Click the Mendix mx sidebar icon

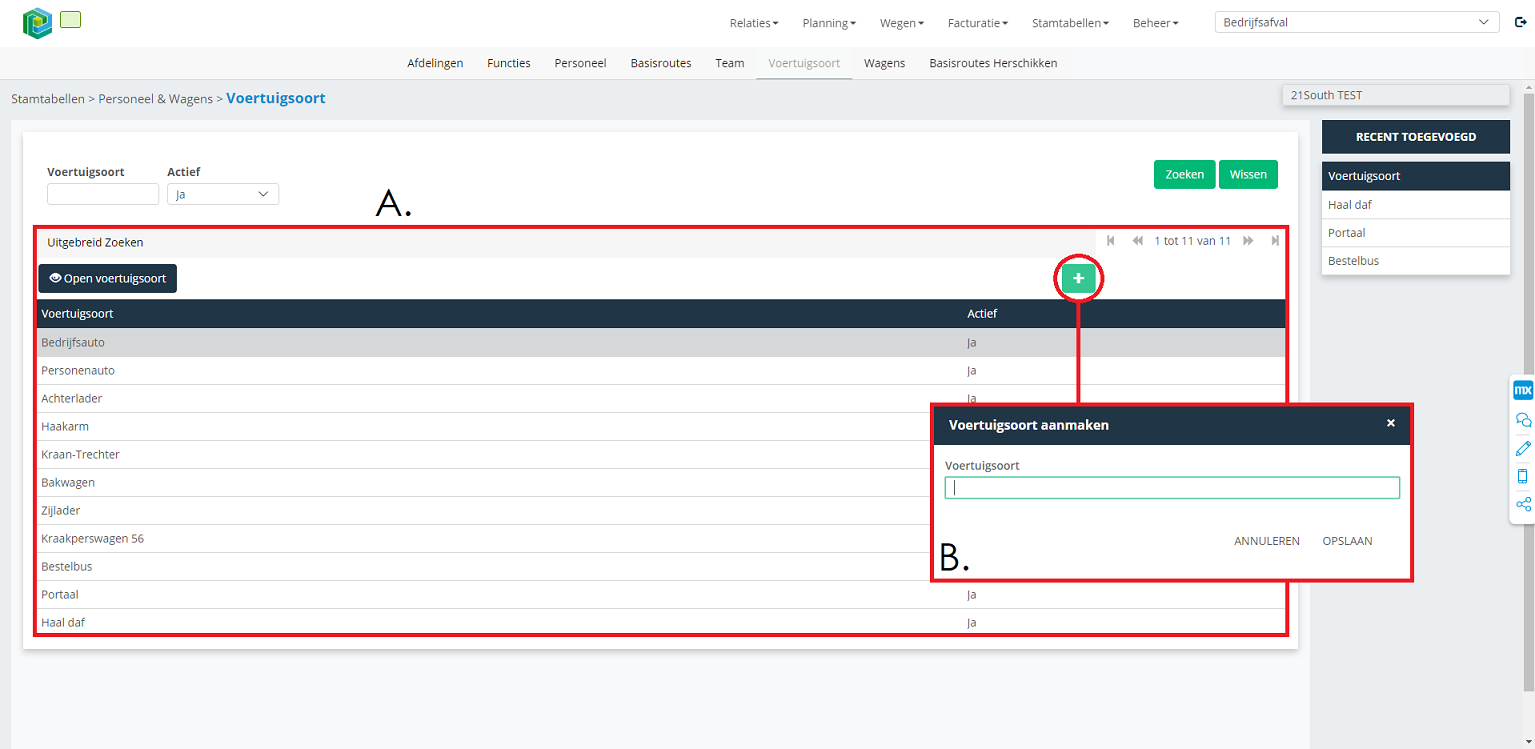1523,390
